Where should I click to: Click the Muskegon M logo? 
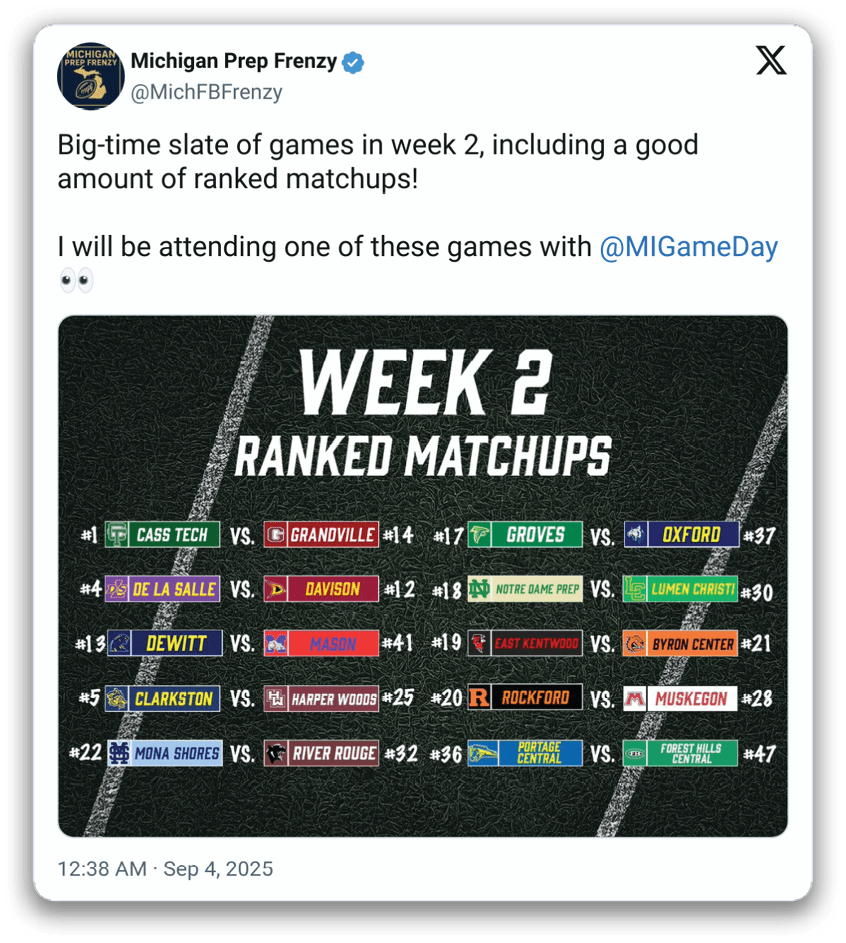pyautogui.click(x=636, y=698)
